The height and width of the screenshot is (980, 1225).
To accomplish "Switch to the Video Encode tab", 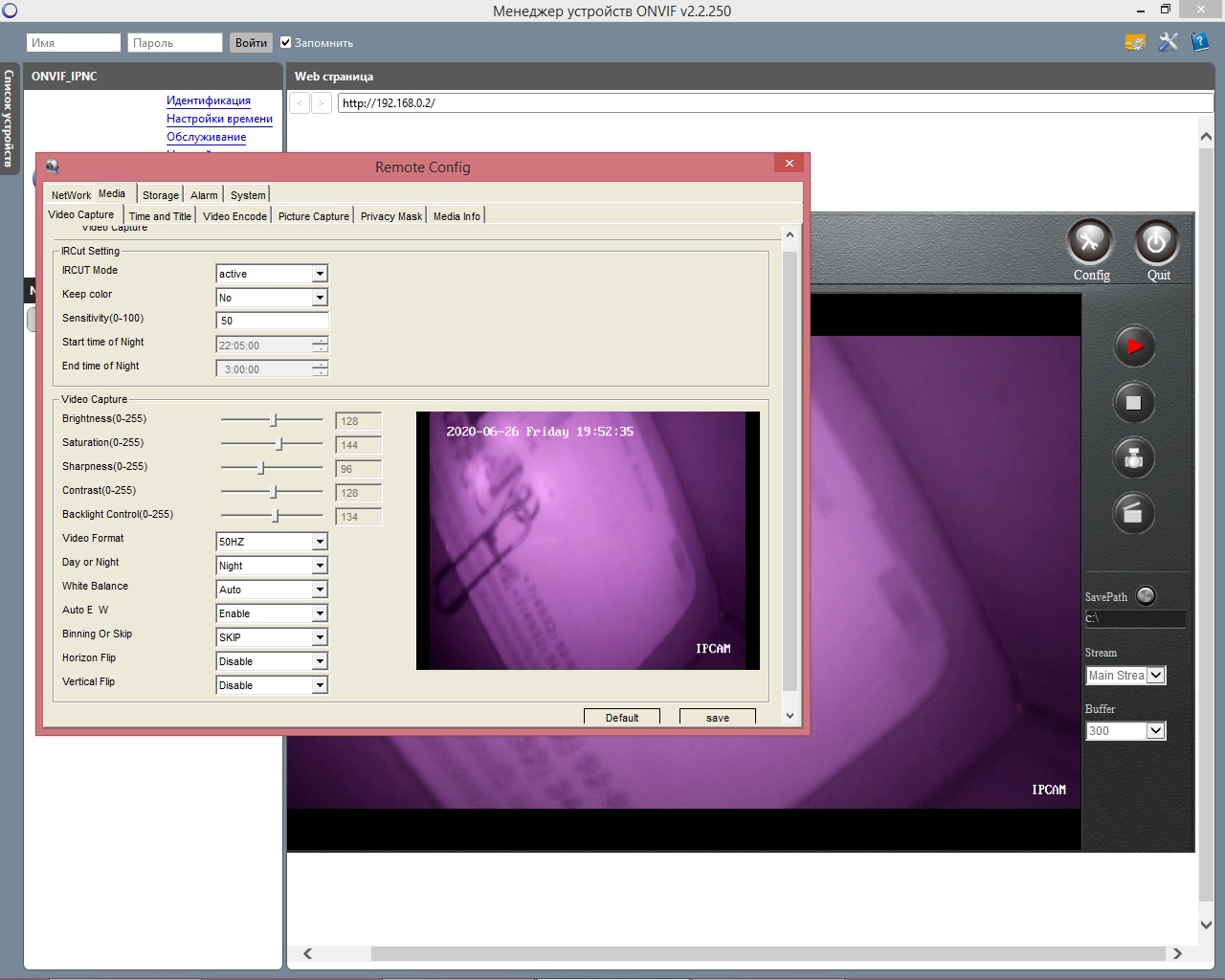I will pos(234,216).
